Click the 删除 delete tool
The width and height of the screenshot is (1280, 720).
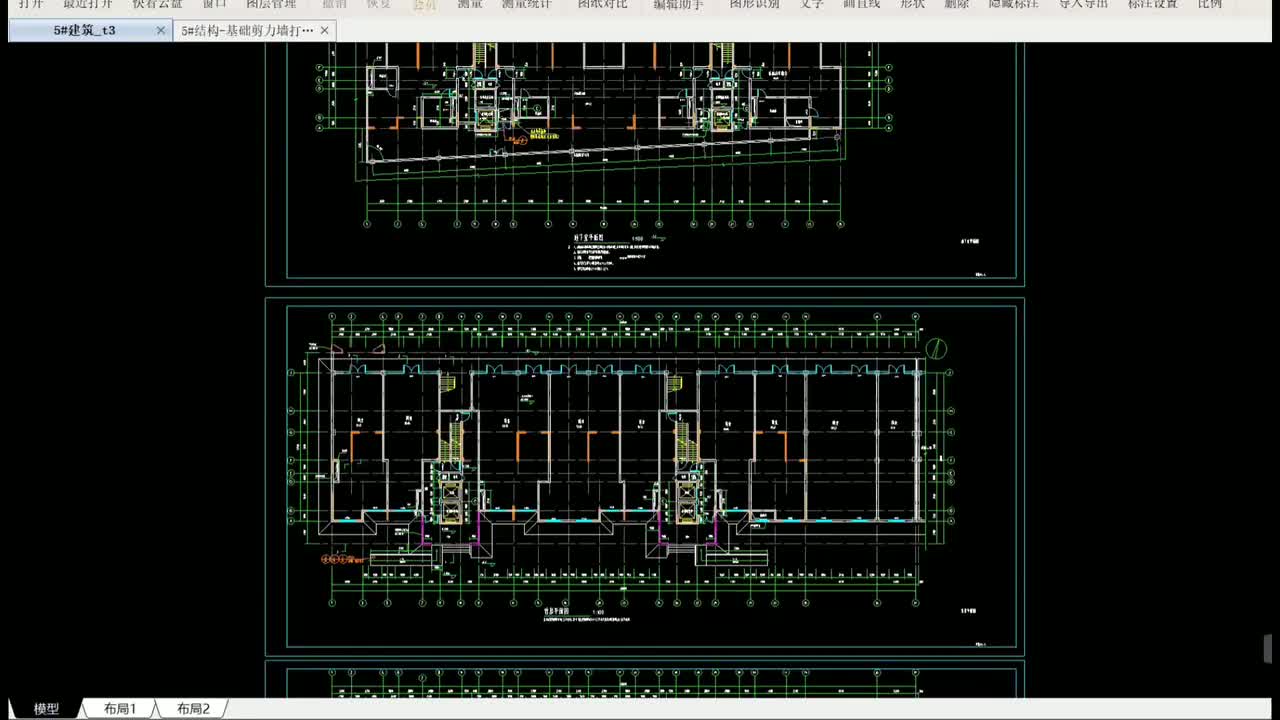point(957,4)
